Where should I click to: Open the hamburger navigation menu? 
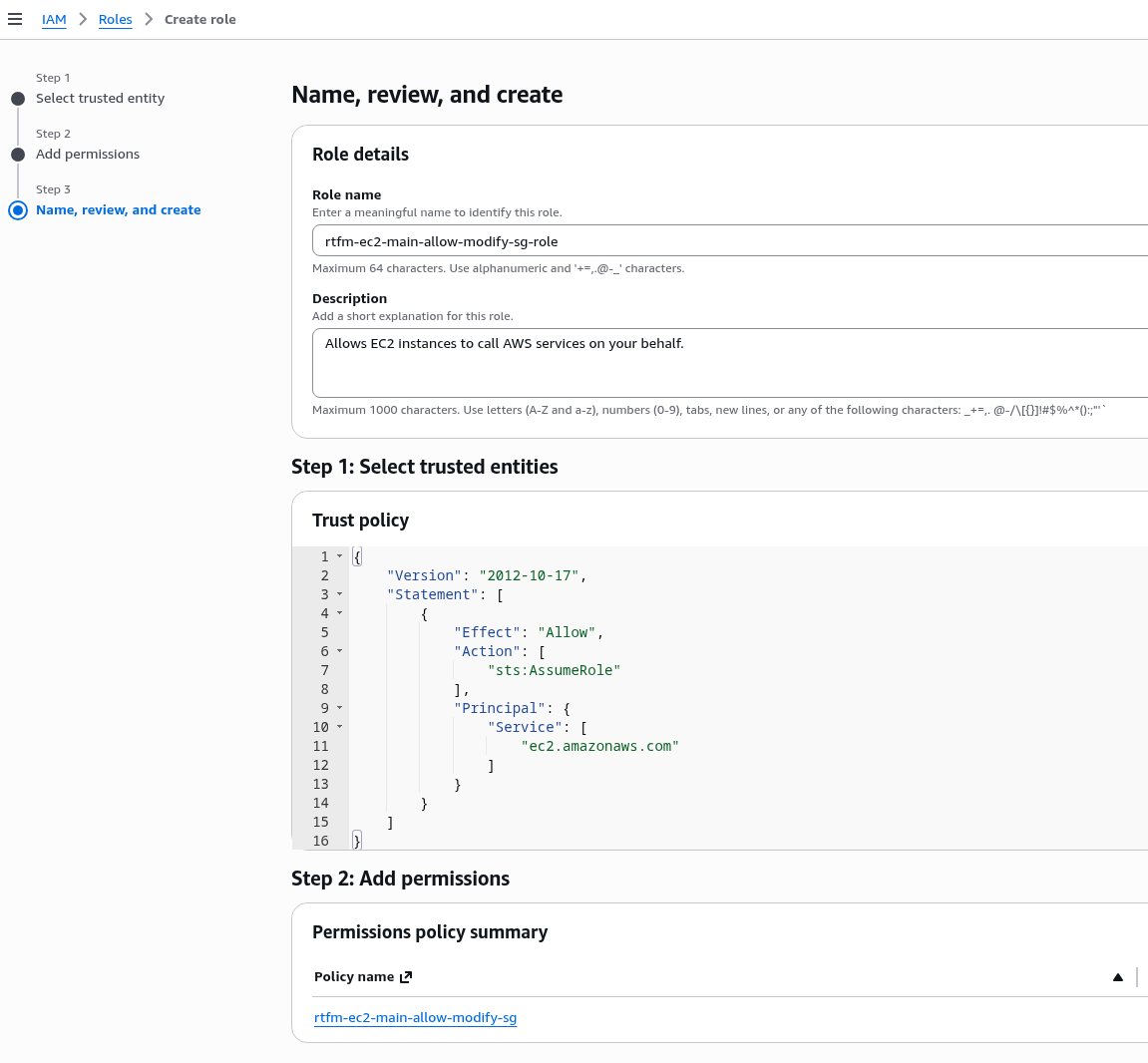[15, 19]
